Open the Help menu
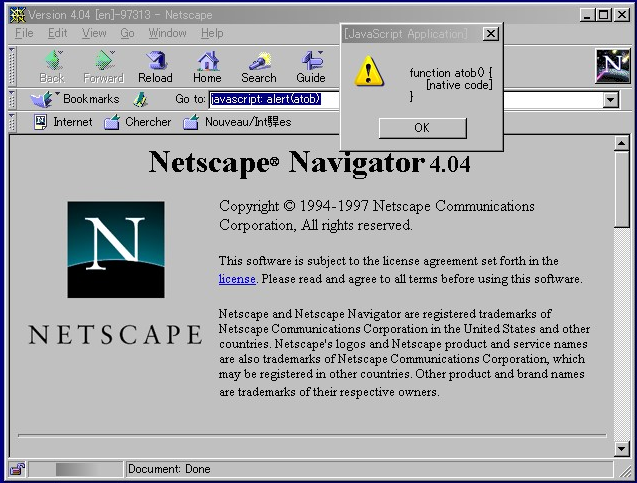This screenshot has height=483, width=637. click(x=212, y=33)
